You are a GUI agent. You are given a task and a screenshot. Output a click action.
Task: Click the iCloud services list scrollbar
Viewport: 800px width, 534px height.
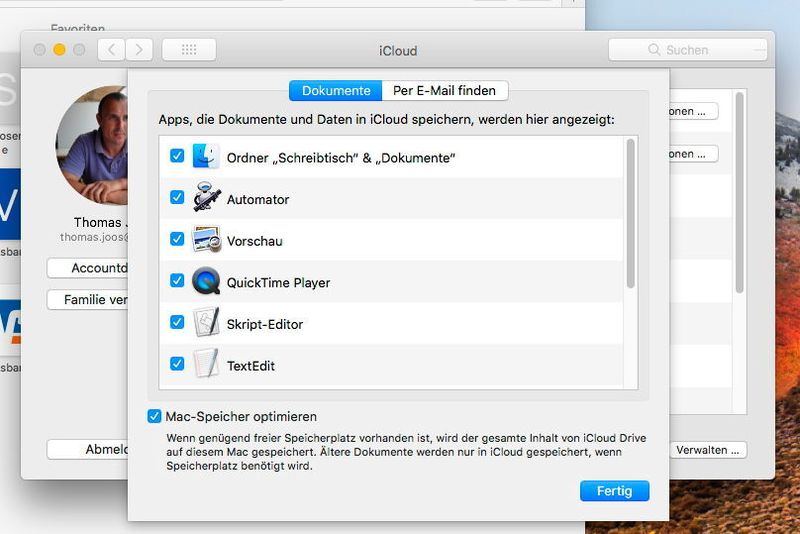click(739, 193)
